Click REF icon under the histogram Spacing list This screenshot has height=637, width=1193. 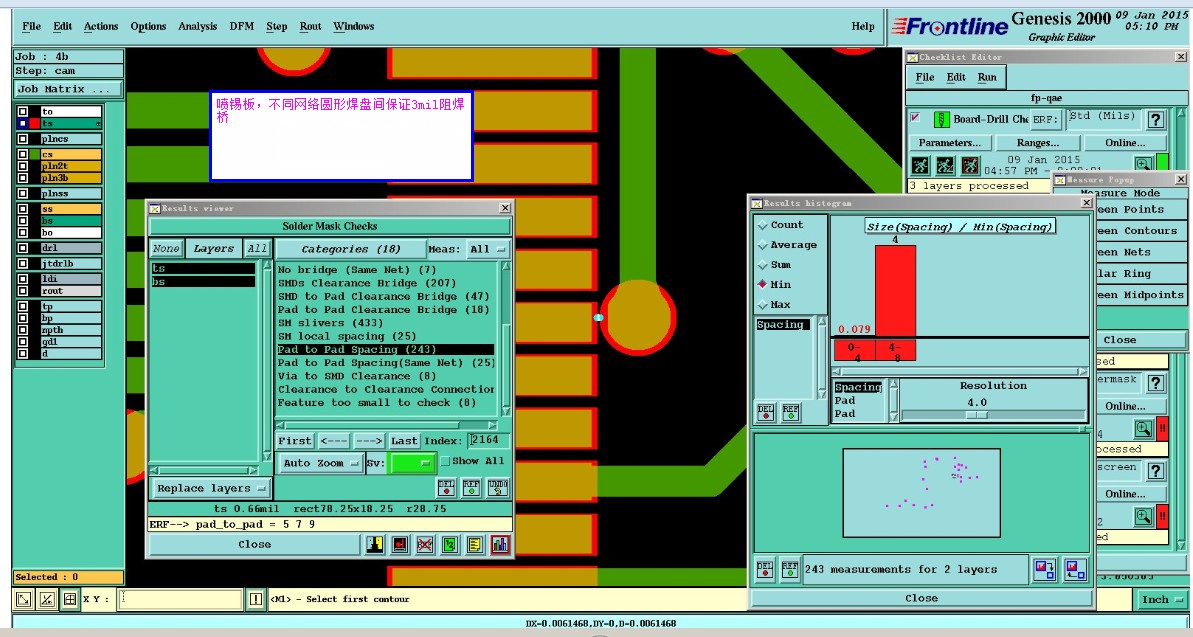pyautogui.click(x=791, y=412)
